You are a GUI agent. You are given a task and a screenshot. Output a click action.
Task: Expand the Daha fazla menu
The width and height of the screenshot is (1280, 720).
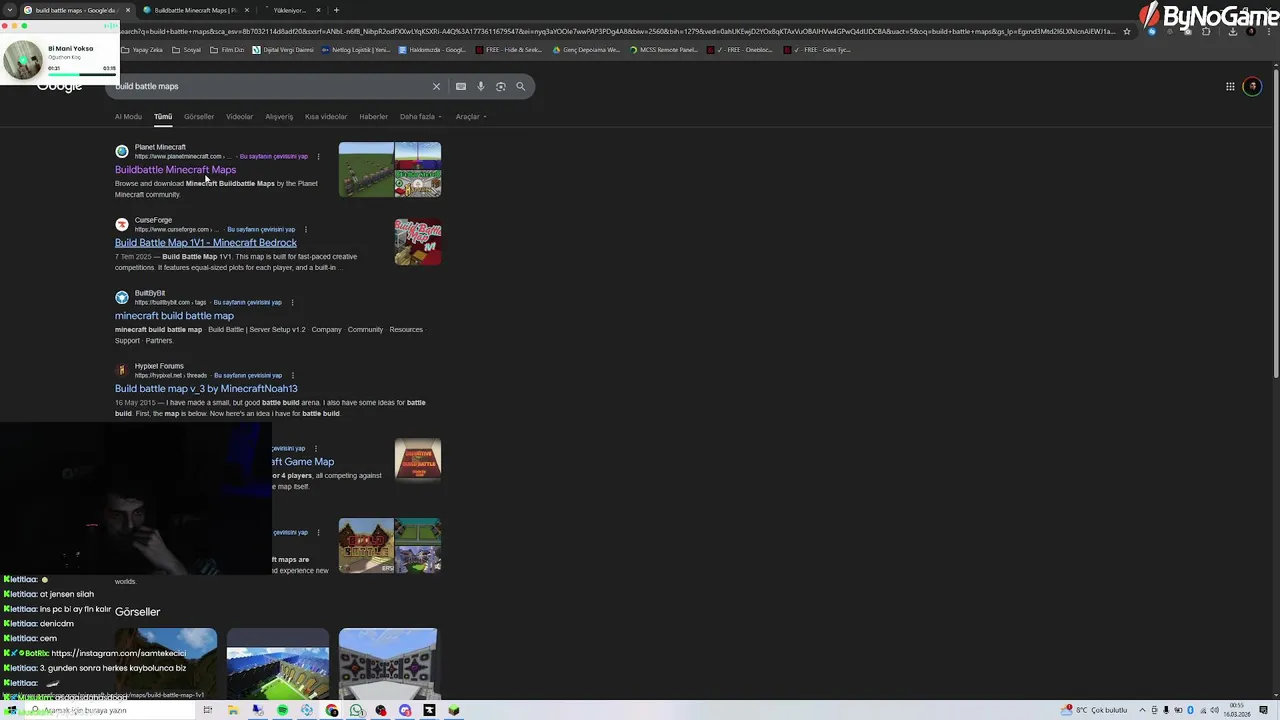tap(420, 116)
